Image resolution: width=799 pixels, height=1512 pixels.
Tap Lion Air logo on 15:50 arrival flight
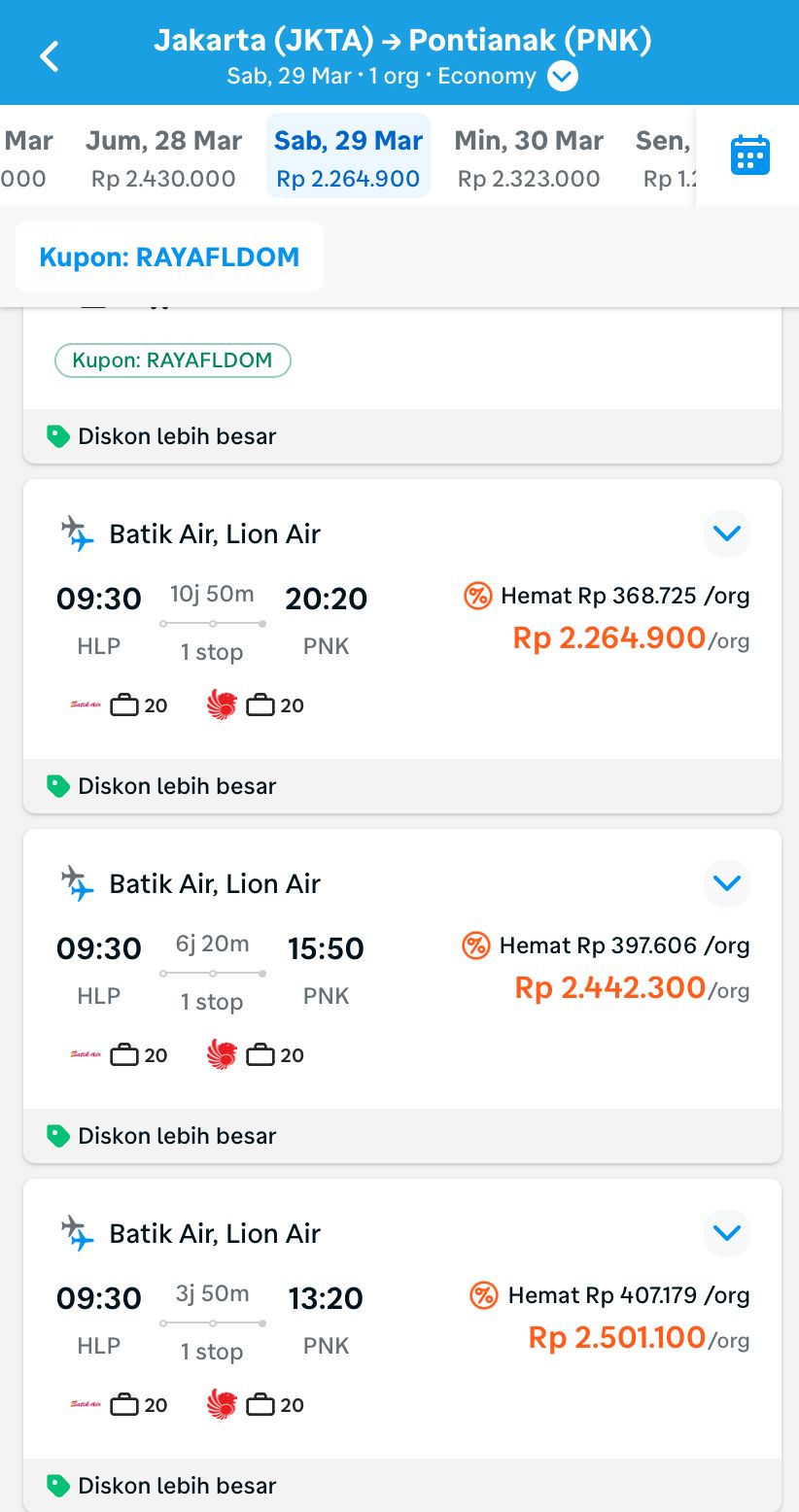tap(223, 1055)
